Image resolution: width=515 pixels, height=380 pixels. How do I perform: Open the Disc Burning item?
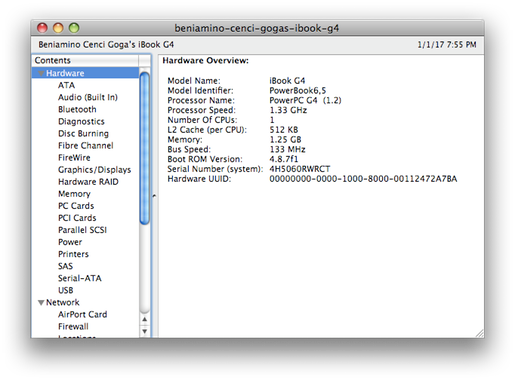83,133
